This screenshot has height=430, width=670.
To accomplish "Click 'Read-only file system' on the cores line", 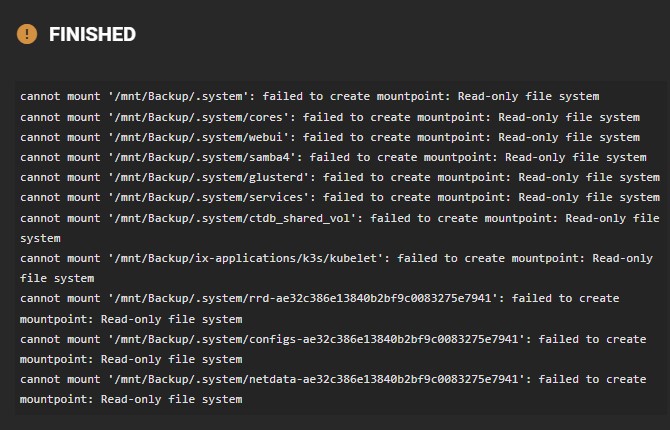I will 569,117.
